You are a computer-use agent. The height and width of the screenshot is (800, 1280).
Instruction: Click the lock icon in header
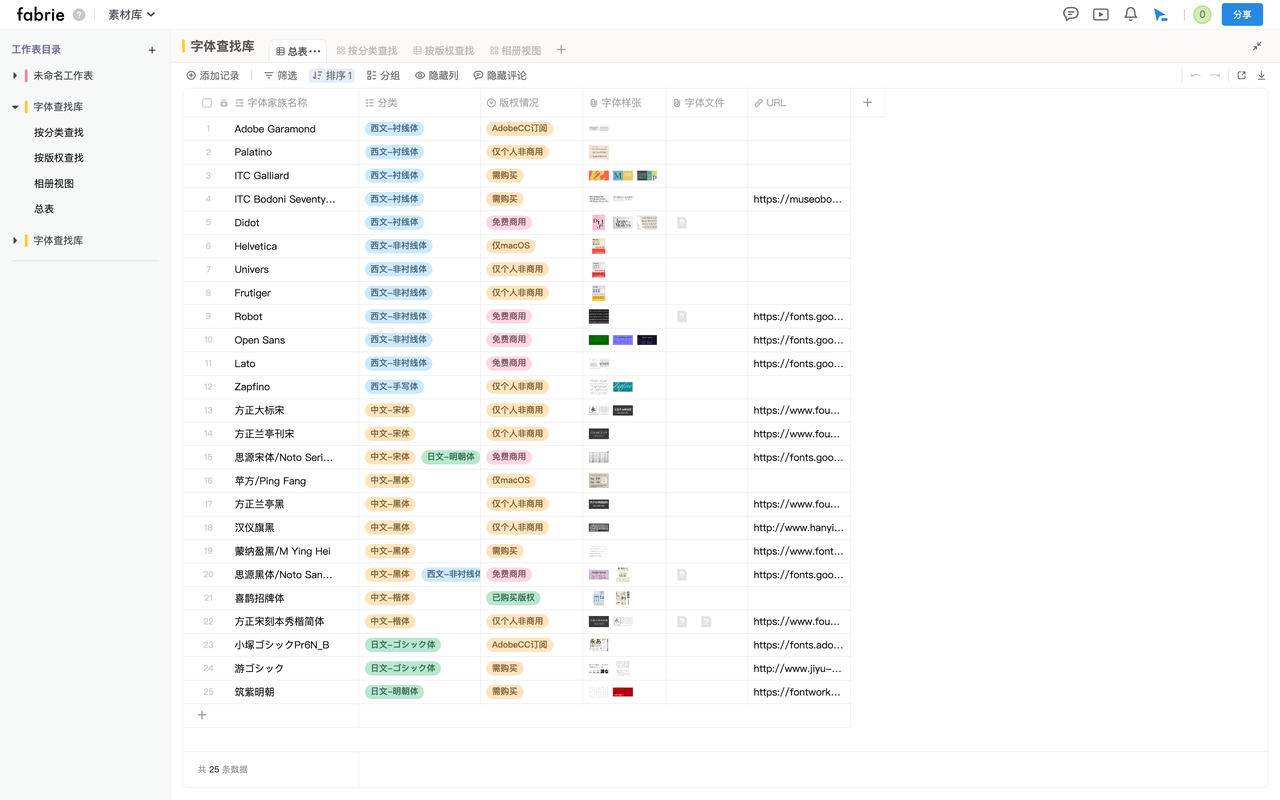224,103
